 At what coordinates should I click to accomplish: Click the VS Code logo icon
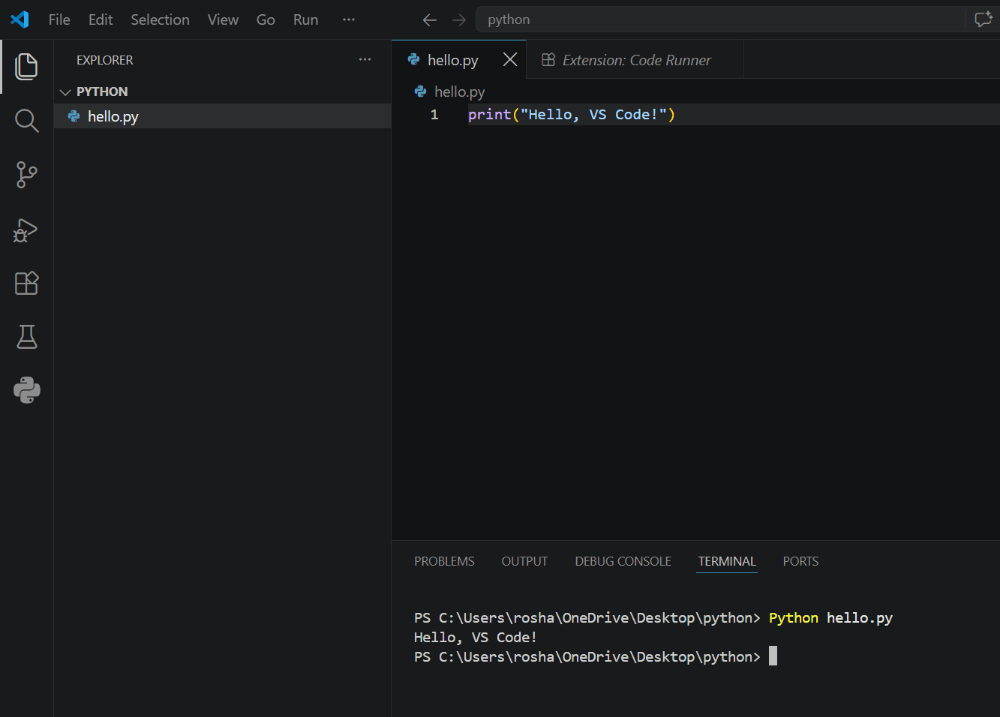(20, 20)
